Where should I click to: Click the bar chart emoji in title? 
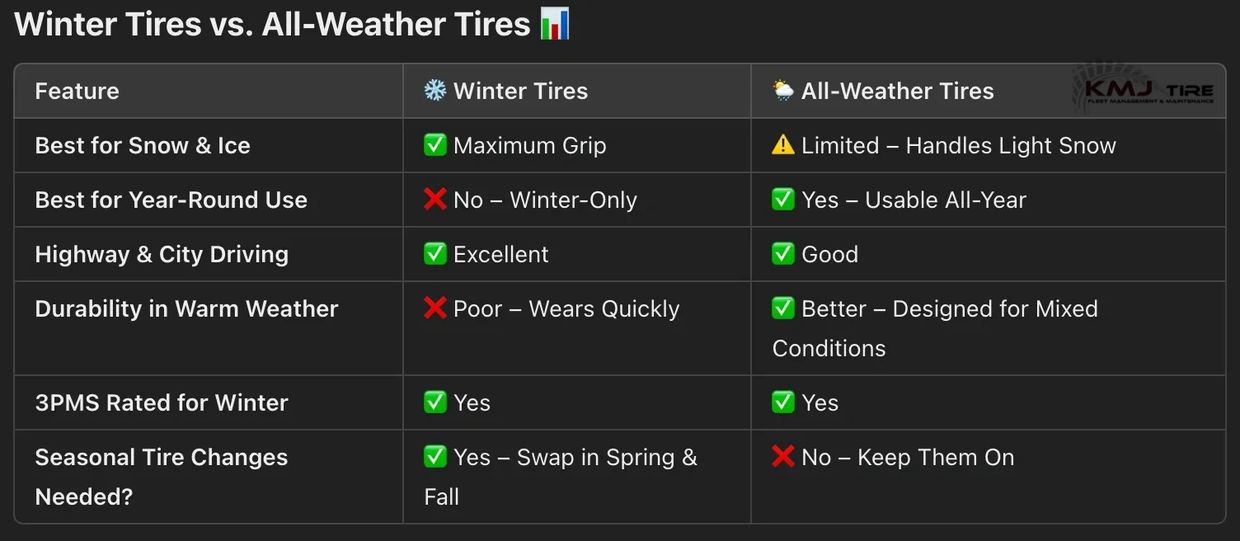(x=554, y=23)
